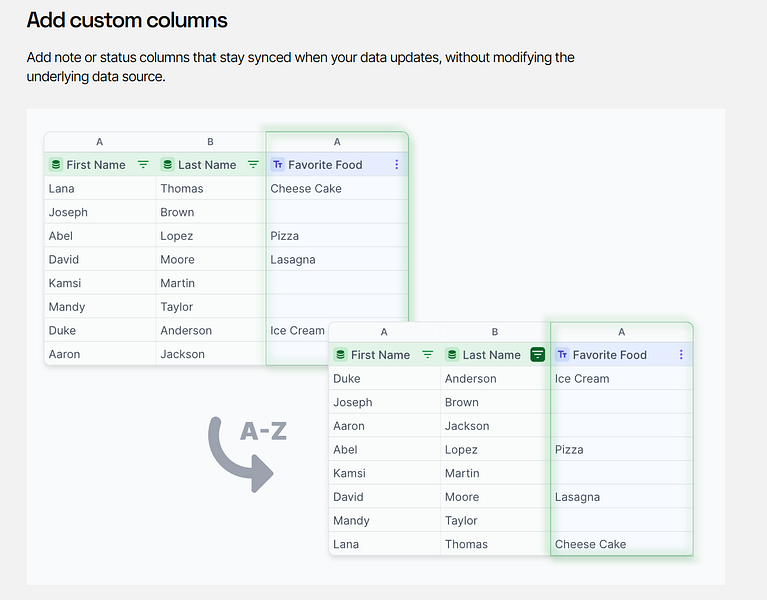Click column letter A above First Name in upper table
This screenshot has height=600, width=767.
click(x=99, y=142)
